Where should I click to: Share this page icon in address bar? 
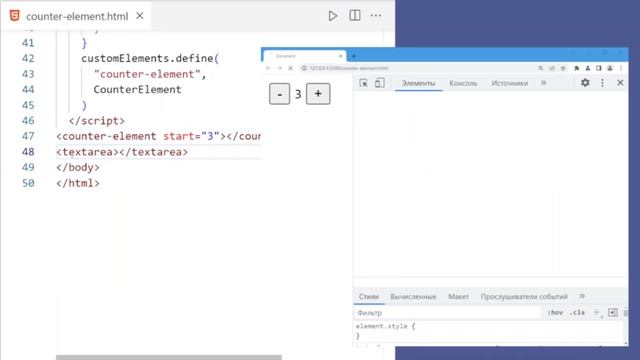click(552, 68)
